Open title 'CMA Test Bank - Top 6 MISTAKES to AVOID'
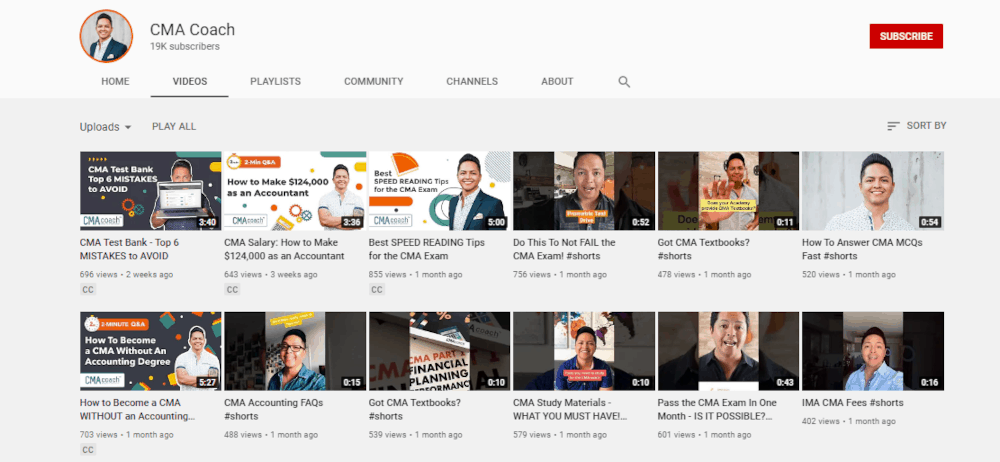The width and height of the screenshot is (1000, 462). coord(129,250)
